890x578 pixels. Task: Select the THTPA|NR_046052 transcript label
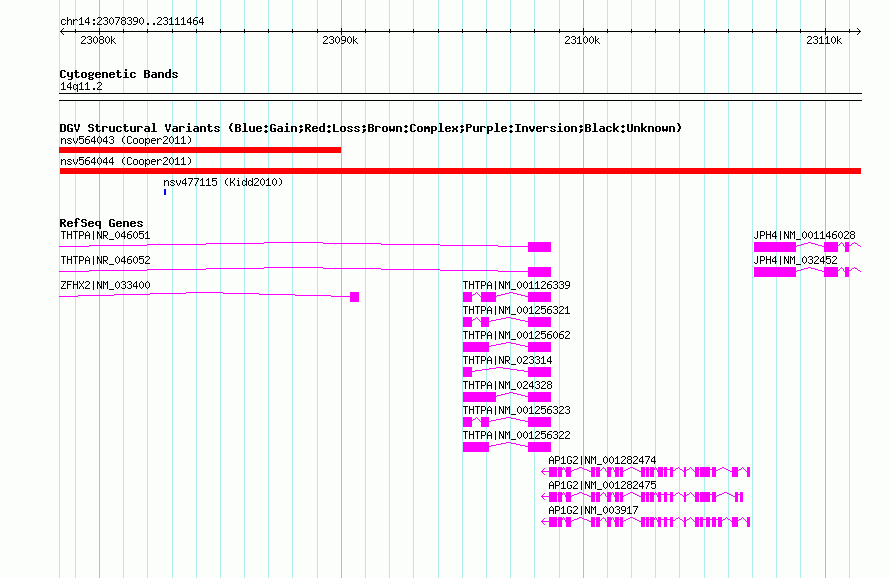point(105,260)
